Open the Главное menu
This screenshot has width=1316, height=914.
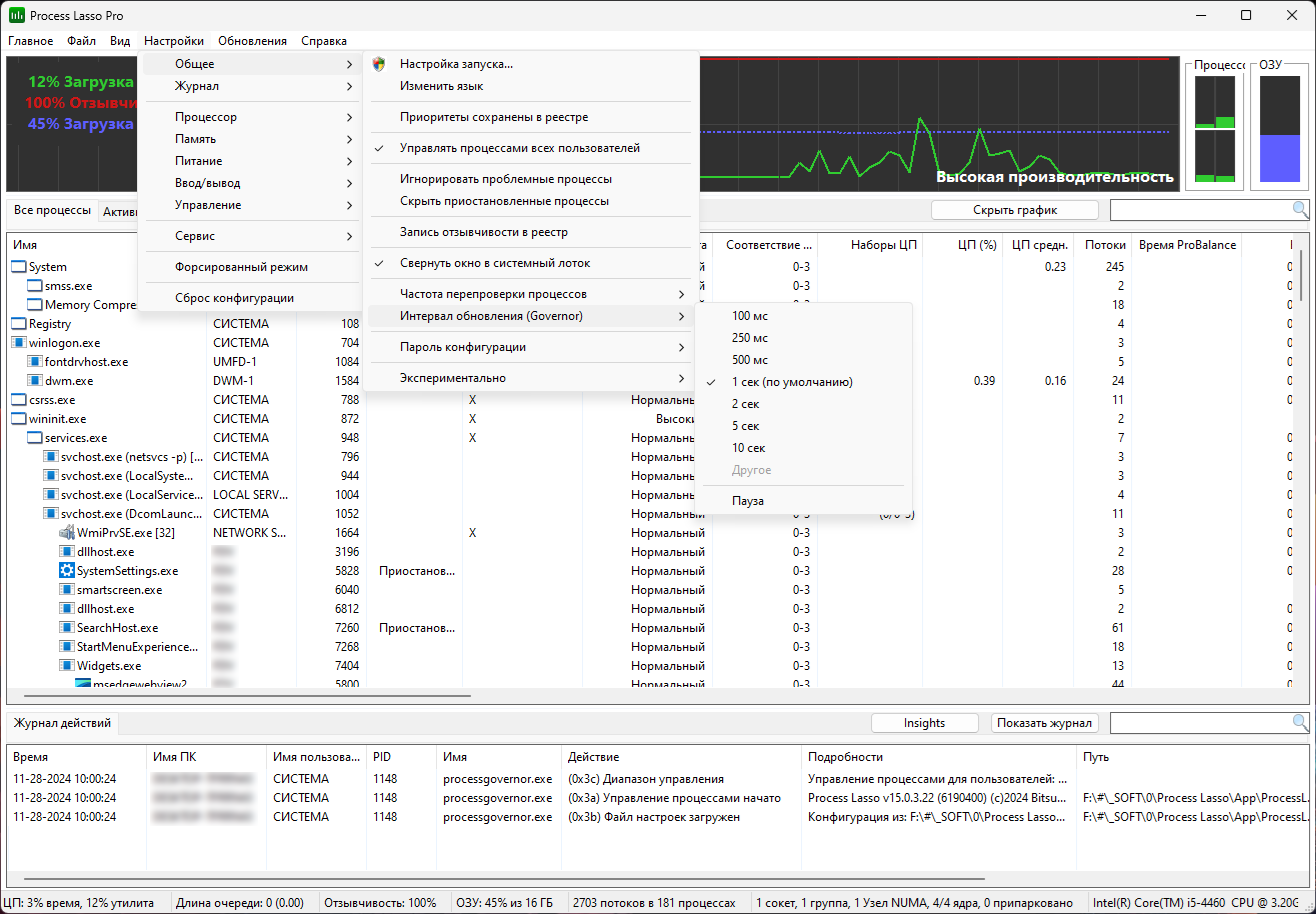31,41
